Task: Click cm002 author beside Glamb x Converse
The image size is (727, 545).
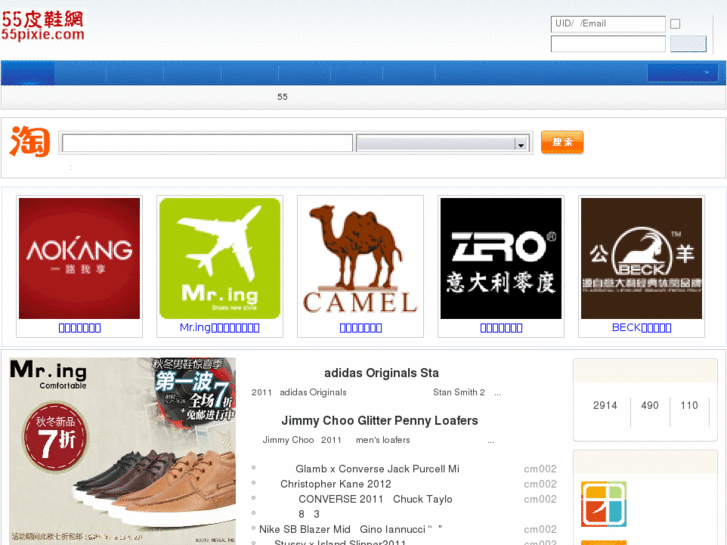Action: point(540,469)
